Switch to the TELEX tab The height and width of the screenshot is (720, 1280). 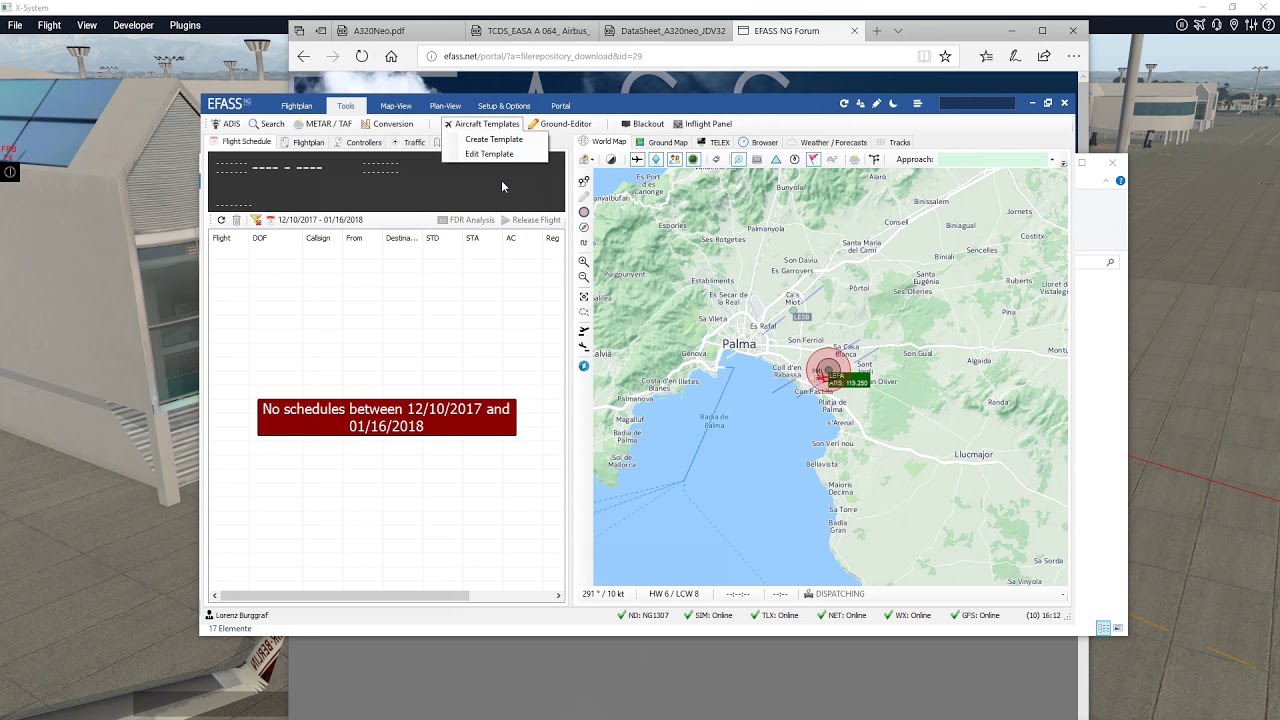tap(713, 142)
